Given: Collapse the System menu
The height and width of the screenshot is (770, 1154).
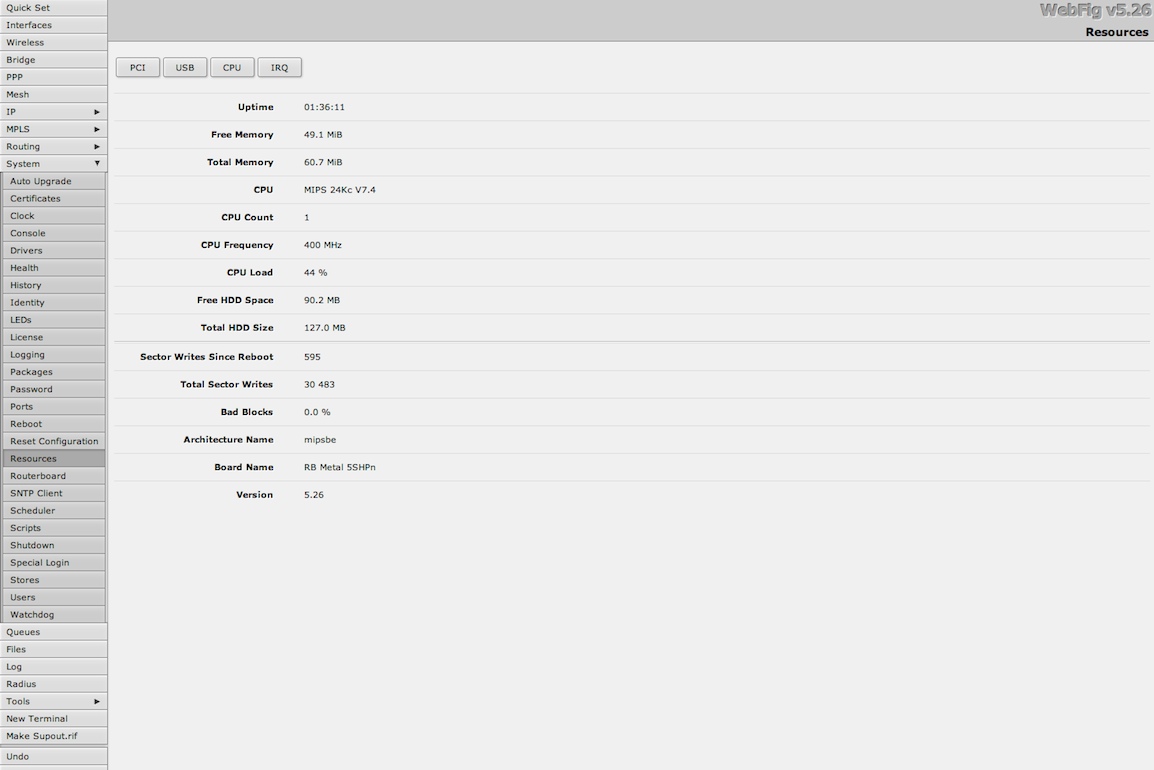Looking at the screenshot, I should pos(53,164).
